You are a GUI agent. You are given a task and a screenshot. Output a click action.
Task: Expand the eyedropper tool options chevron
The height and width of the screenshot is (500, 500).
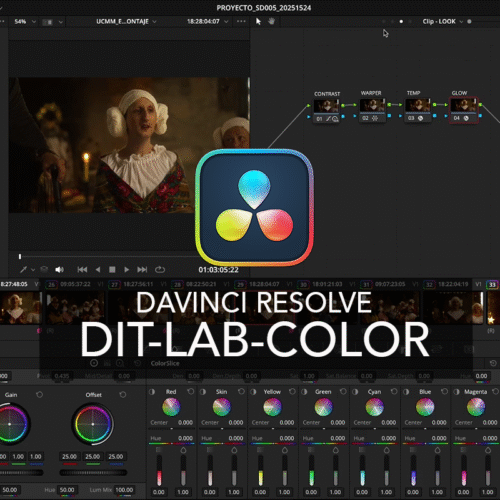33,269
